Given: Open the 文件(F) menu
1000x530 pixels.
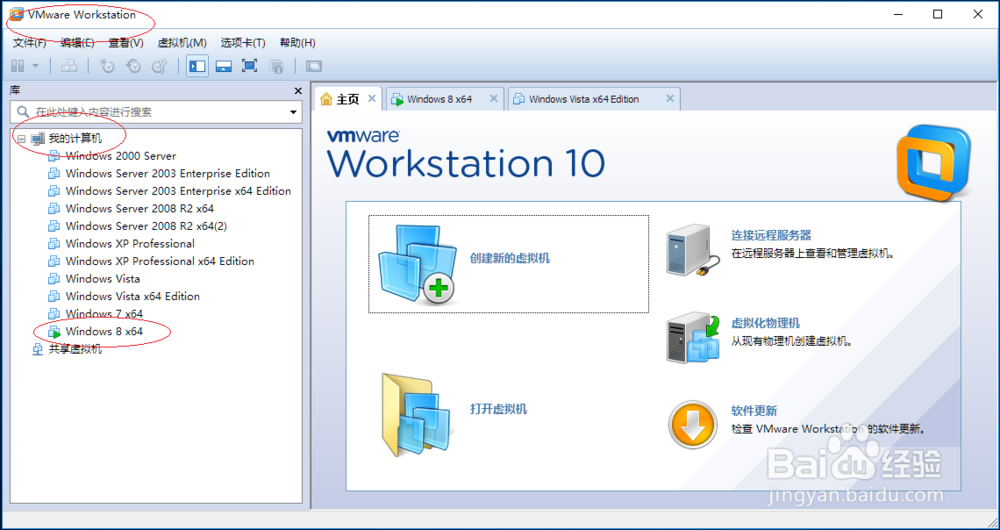Looking at the screenshot, I should pyautogui.click(x=29, y=43).
